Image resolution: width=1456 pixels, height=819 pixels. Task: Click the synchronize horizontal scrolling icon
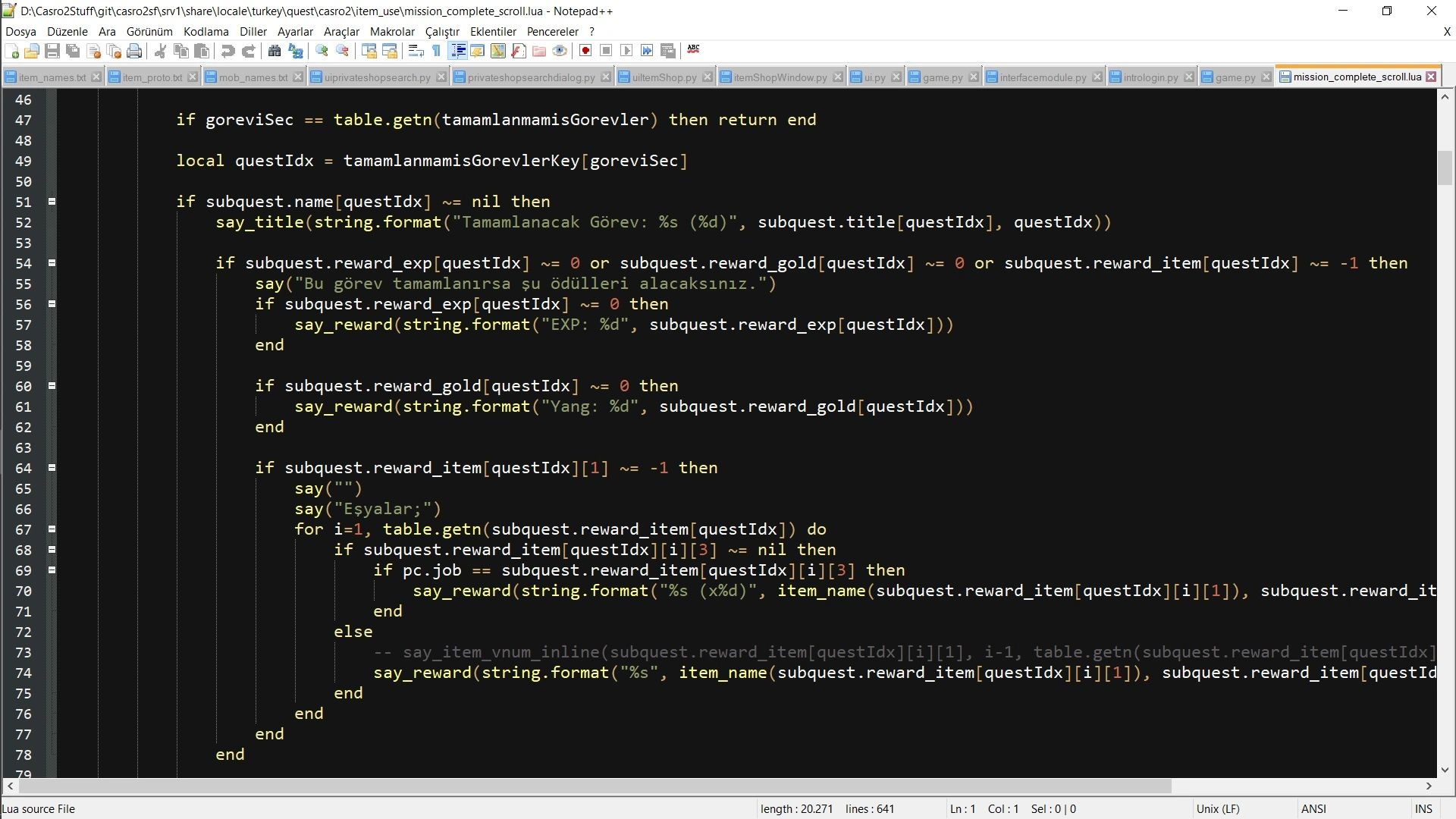[x=390, y=51]
